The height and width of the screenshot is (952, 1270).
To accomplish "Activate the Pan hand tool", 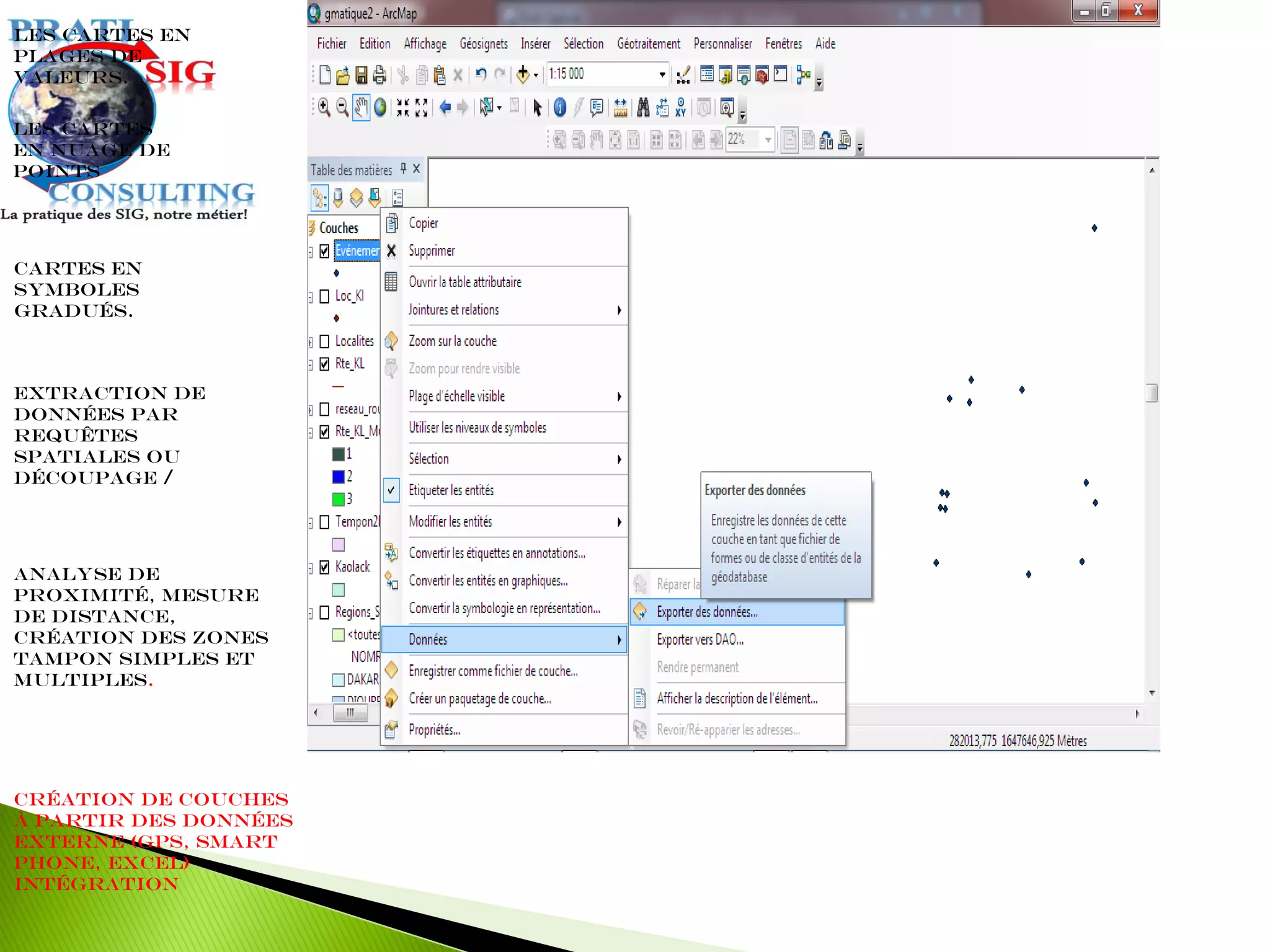I will tap(361, 108).
